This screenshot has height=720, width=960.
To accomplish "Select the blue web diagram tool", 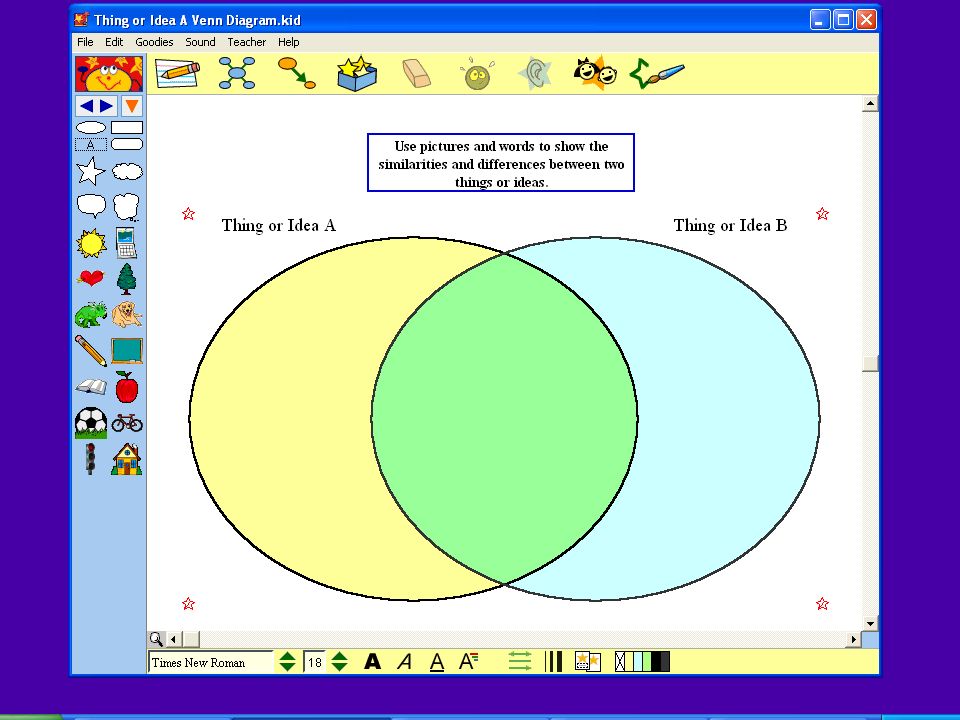I will click(x=237, y=73).
